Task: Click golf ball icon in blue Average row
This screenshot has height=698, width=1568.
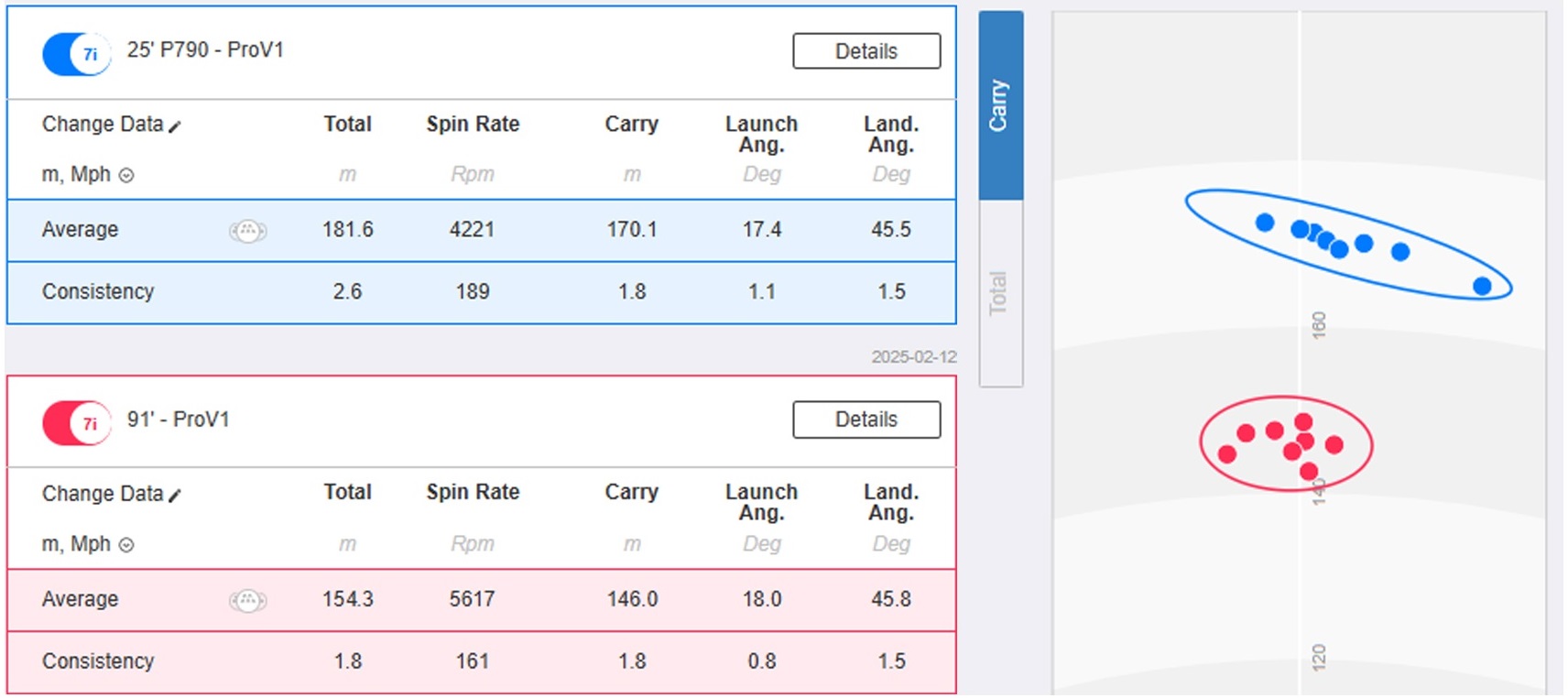Action: (247, 231)
